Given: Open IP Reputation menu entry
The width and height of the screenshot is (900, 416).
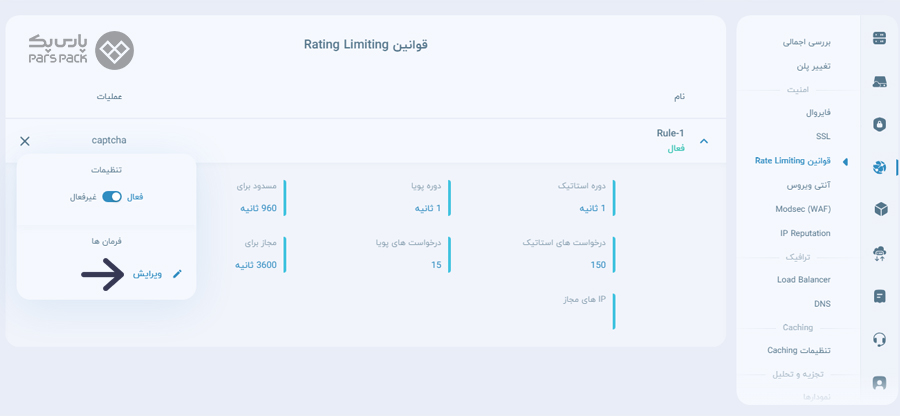Looking at the screenshot, I should click(x=805, y=233).
